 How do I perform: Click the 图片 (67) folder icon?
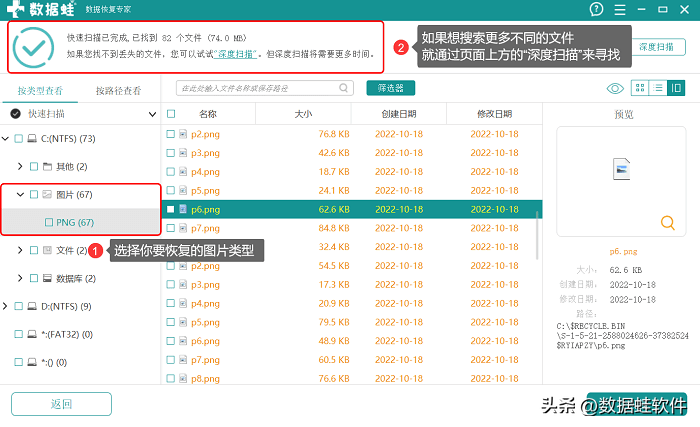point(47,194)
